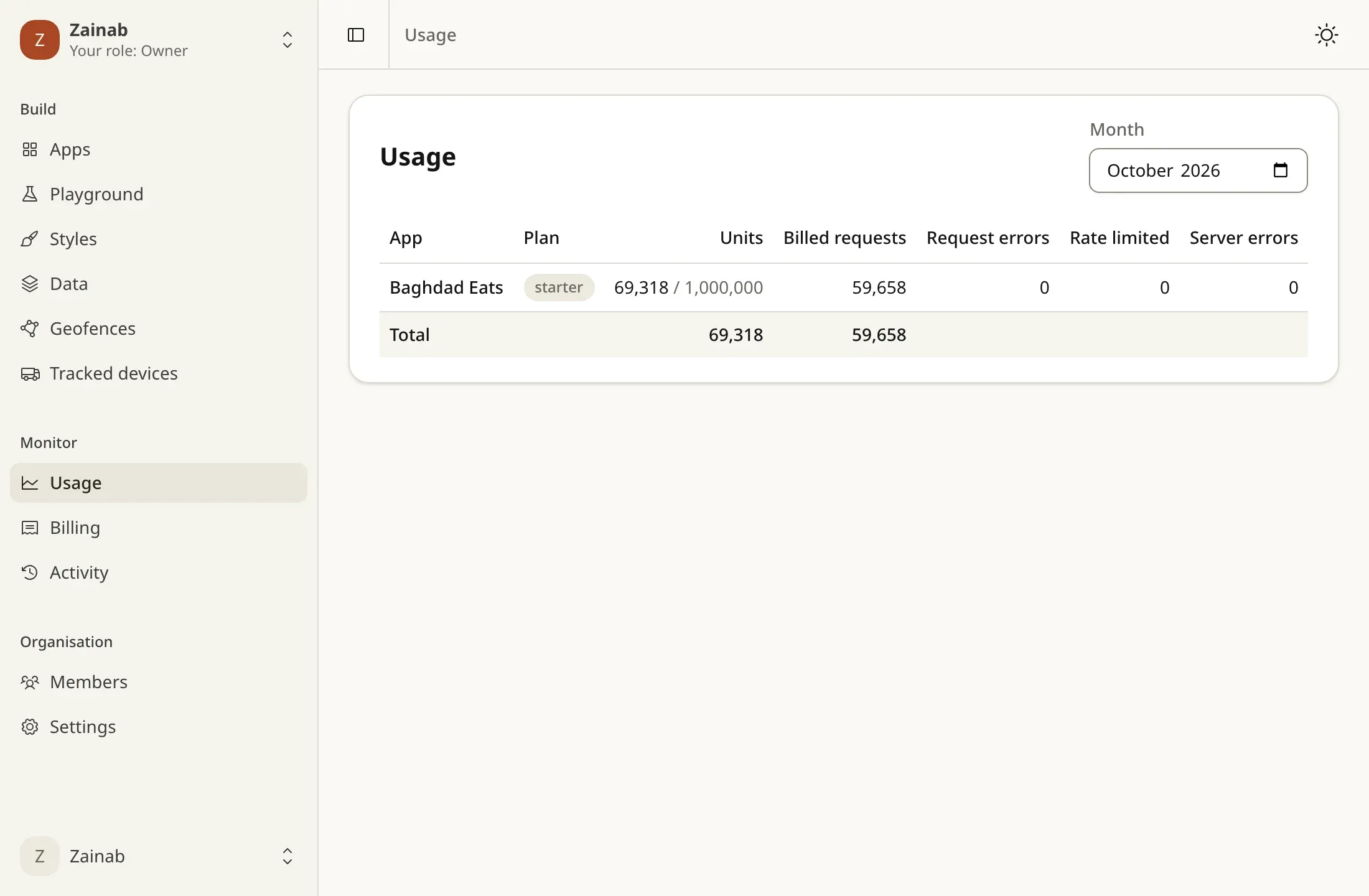Go to the Playground menu label

click(96, 194)
